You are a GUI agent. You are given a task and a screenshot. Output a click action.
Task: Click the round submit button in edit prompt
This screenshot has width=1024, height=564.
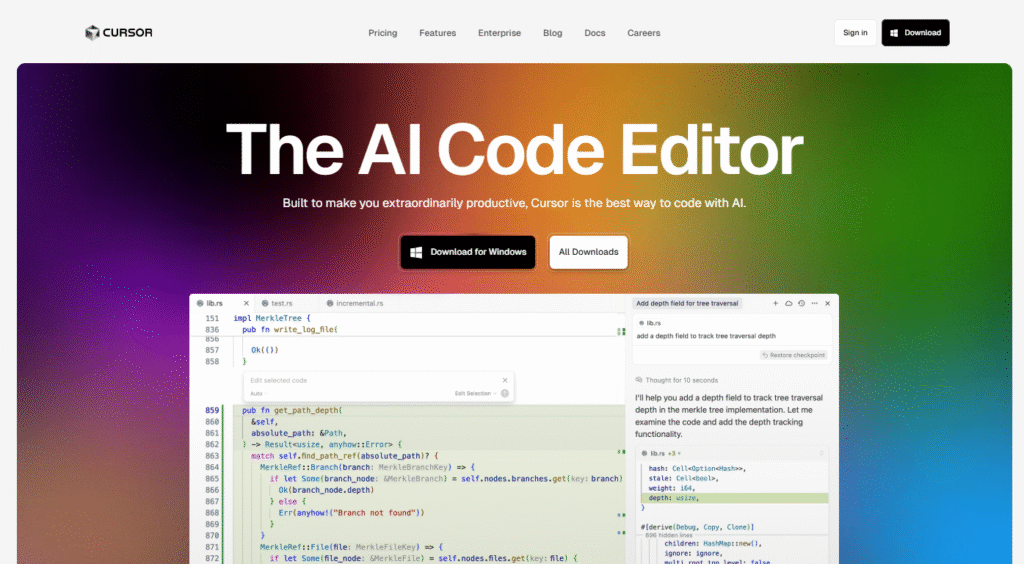505,394
